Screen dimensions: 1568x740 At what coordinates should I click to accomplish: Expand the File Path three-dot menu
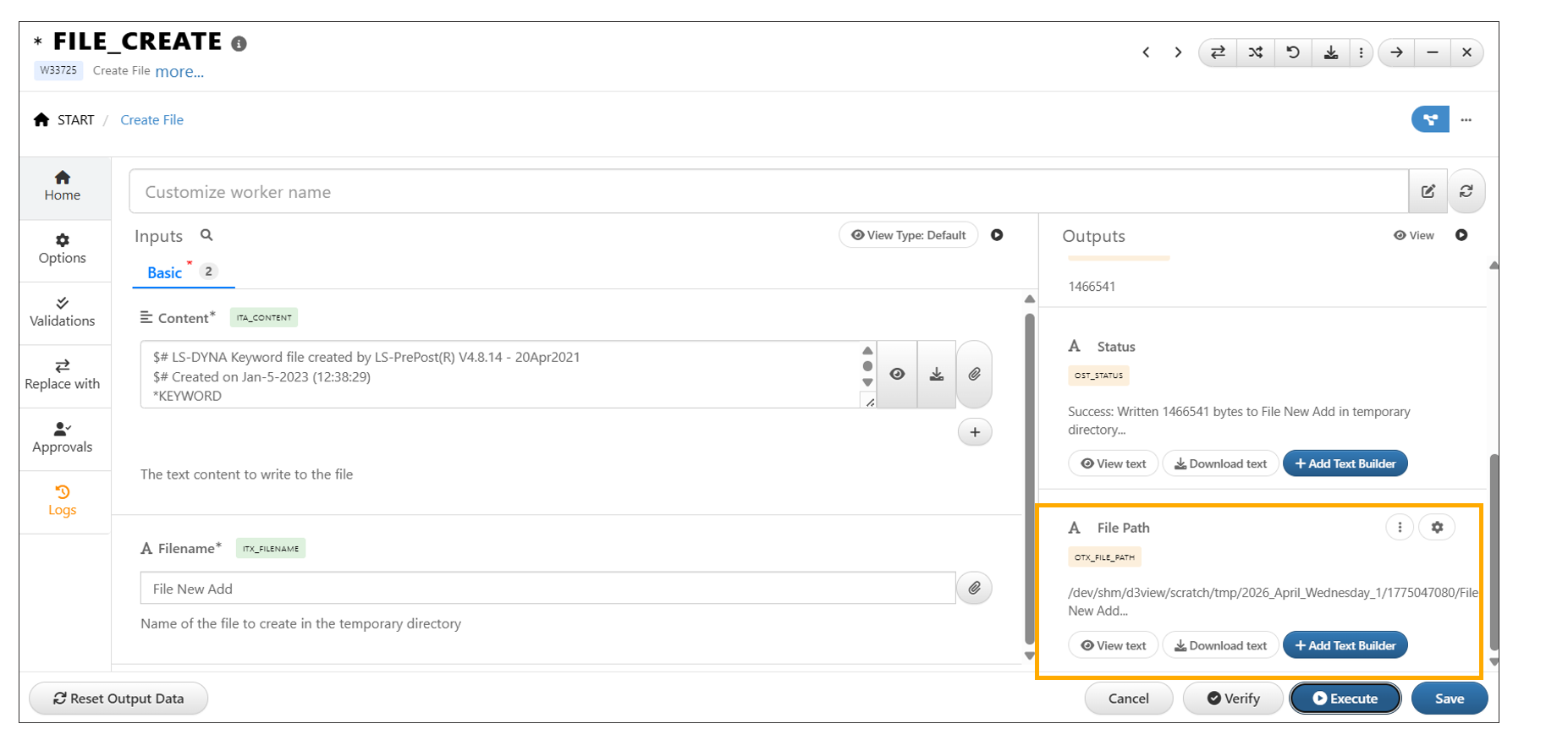tap(1400, 527)
